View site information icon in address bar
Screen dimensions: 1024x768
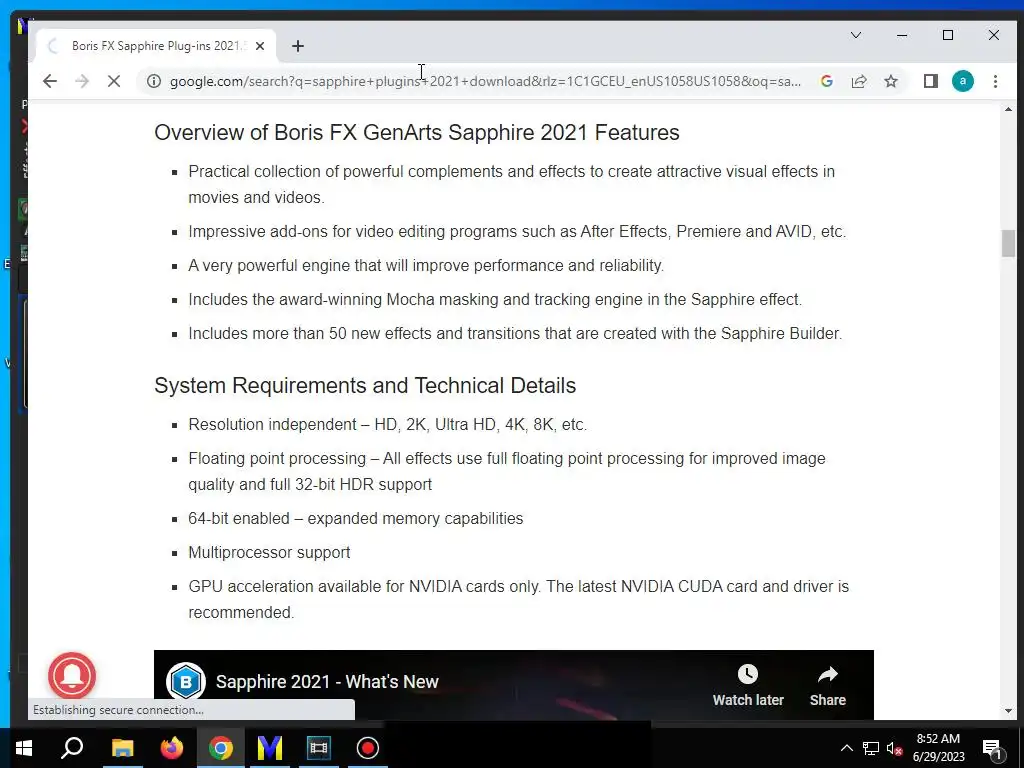click(153, 81)
